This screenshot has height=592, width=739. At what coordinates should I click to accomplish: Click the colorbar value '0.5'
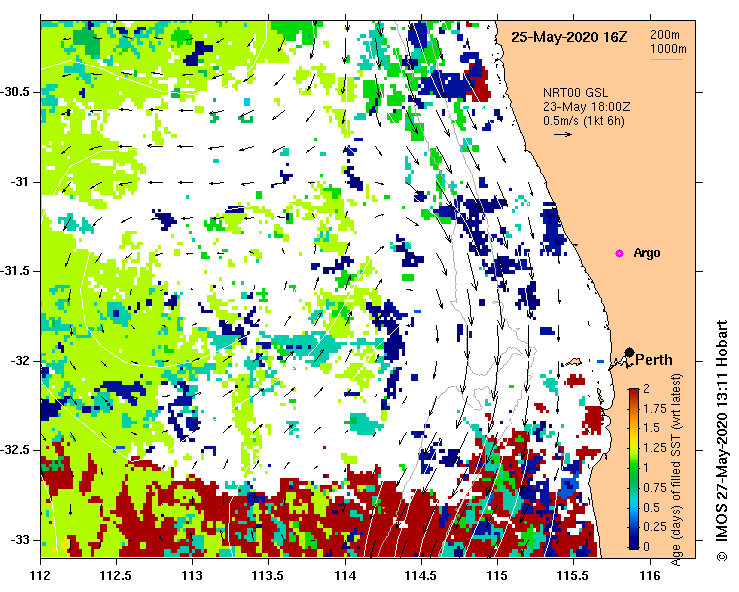pyautogui.click(x=651, y=508)
